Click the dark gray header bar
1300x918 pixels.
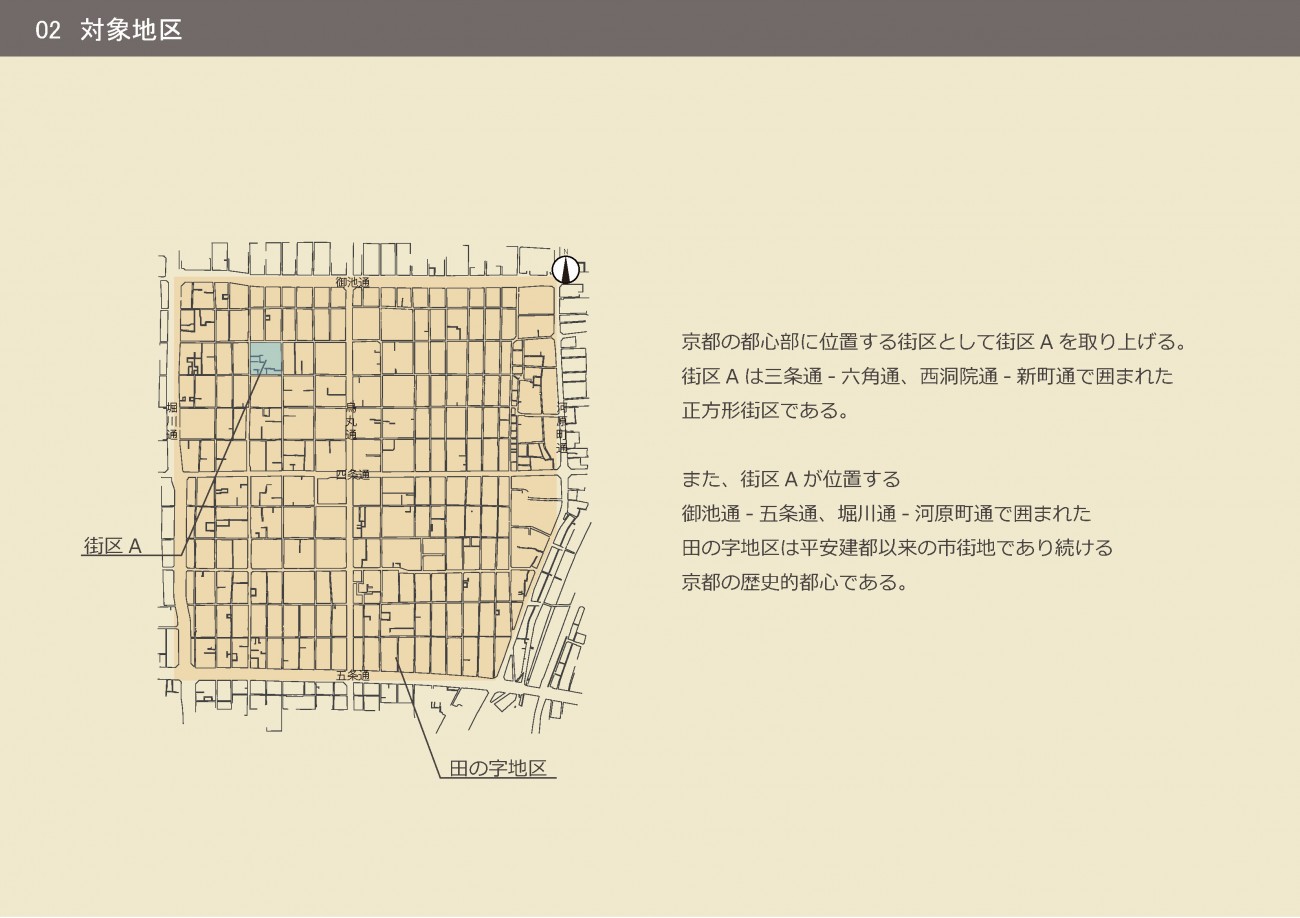700,28
